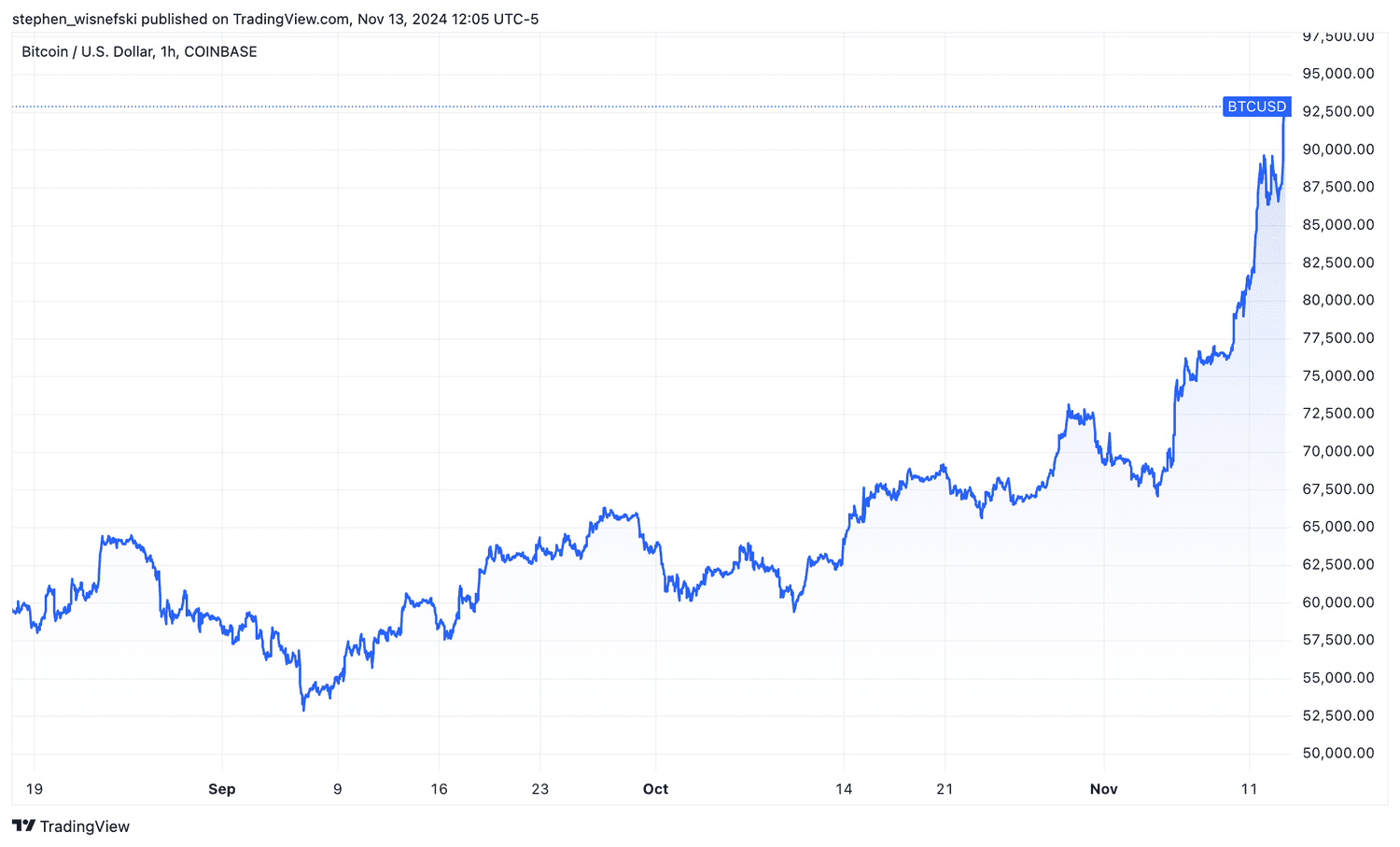This screenshot has width=1400, height=847.
Task: Click the 62,500.00 price axis label
Action: click(1338, 564)
